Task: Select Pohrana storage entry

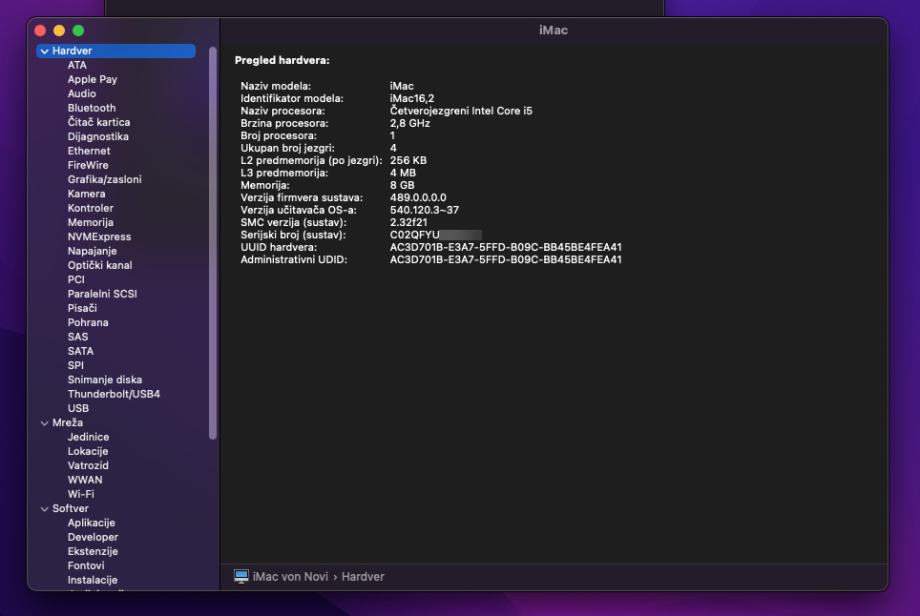Action: [x=88, y=323]
